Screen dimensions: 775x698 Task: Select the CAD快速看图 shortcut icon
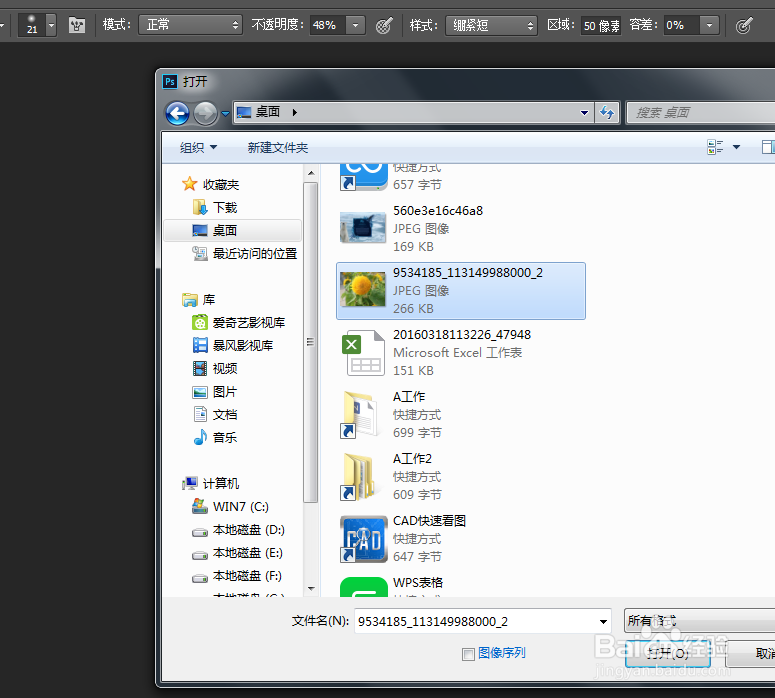(363, 539)
